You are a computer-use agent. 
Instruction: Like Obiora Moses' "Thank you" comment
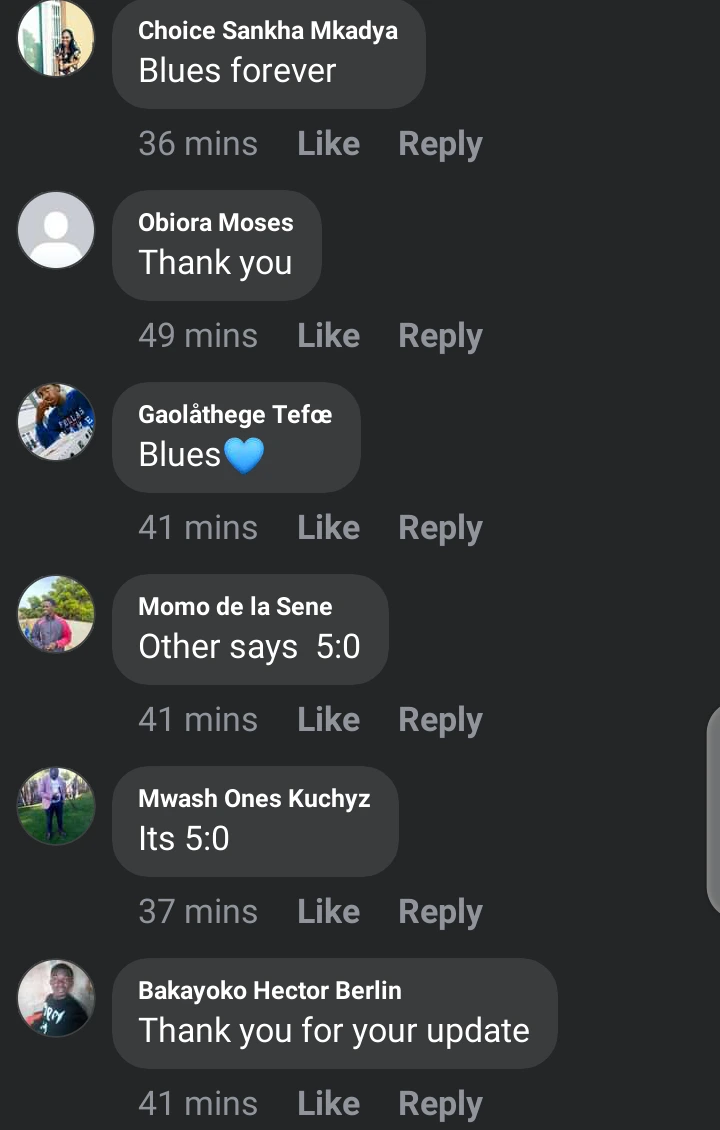(329, 336)
